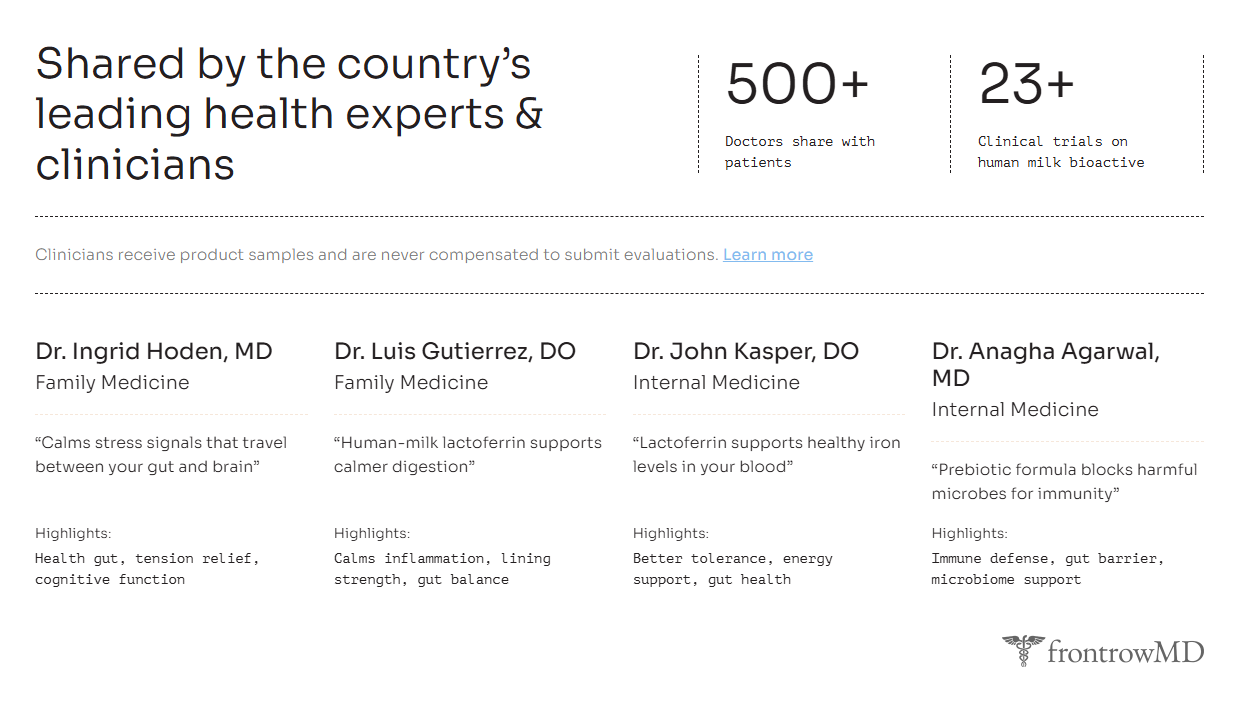
Task: Select Dr. Luis Gutierrez, DO name
Action: 454,351
